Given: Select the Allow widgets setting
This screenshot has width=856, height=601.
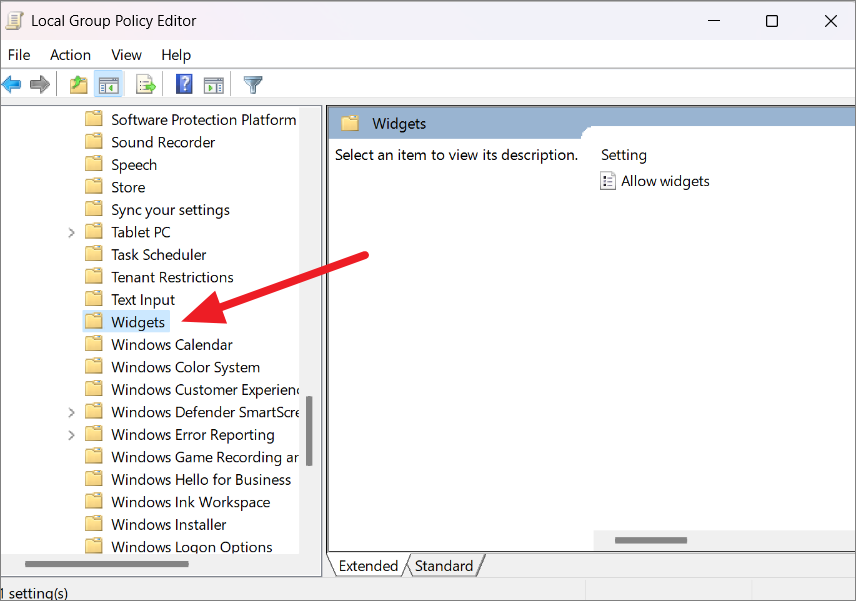Looking at the screenshot, I should [665, 181].
